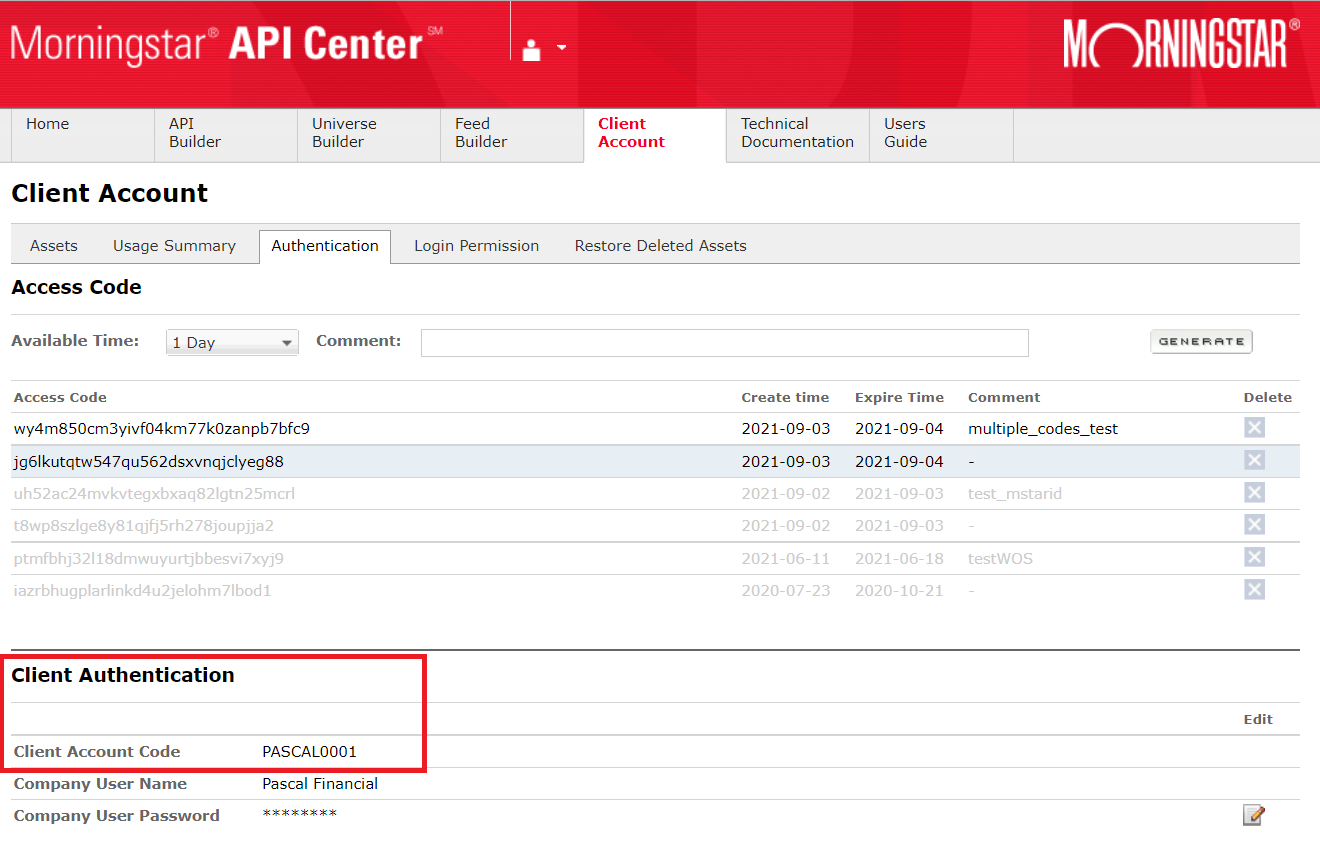Click the Create time column header
The image size is (1320, 859).
pos(785,397)
